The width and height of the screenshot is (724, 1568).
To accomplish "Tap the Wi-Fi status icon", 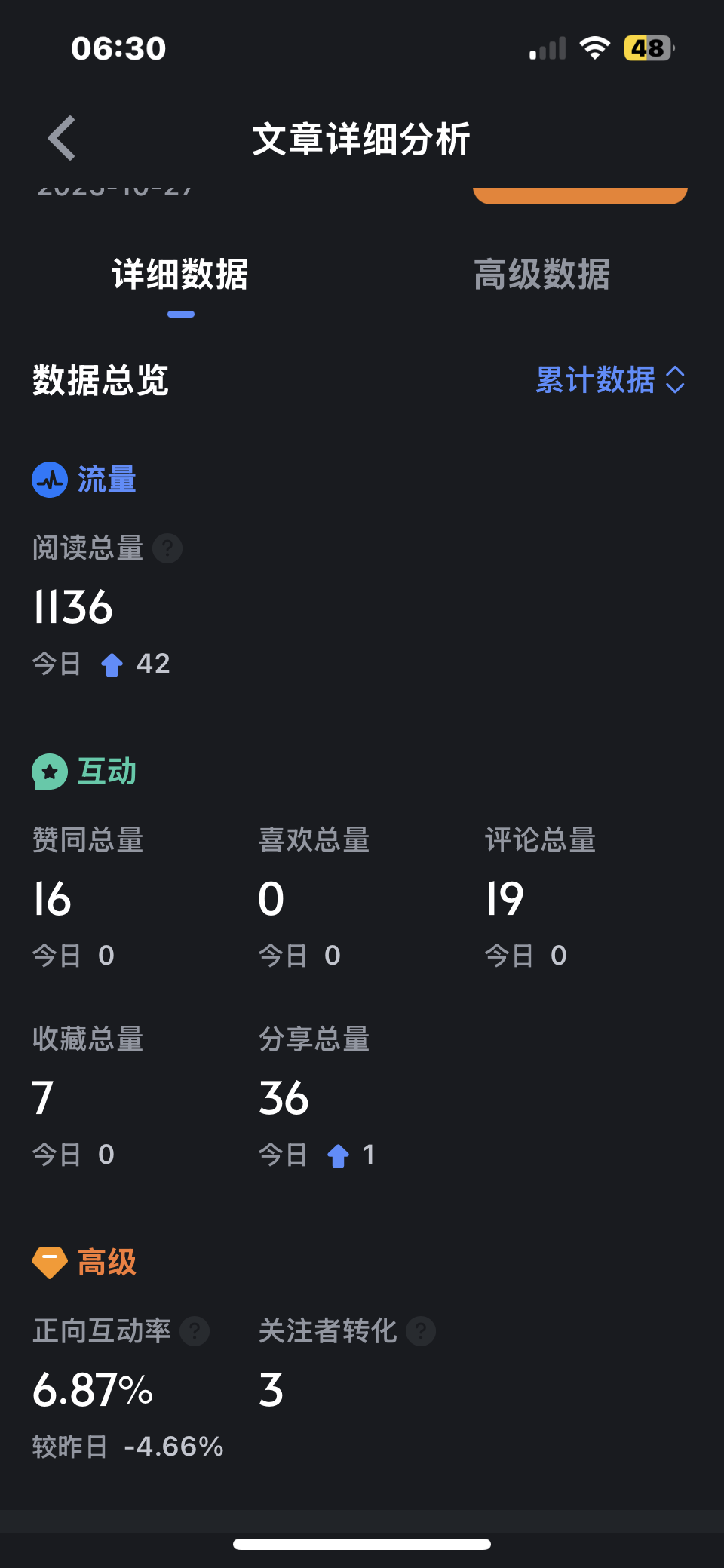I will (594, 48).
